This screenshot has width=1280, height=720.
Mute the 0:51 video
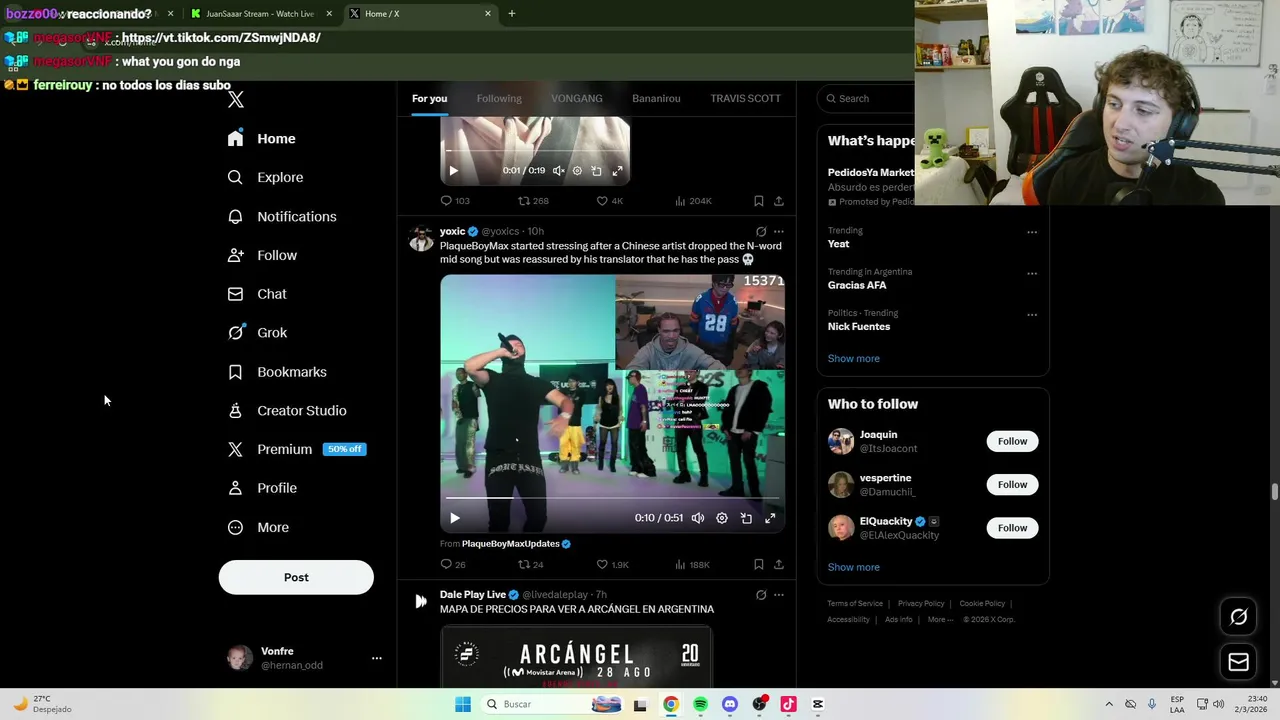pos(698,518)
